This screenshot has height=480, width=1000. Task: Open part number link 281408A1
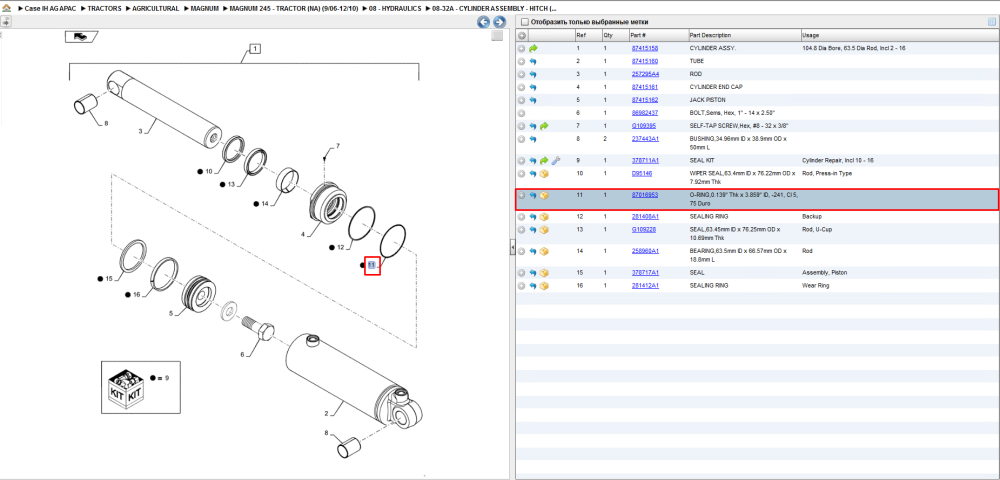[645, 217]
